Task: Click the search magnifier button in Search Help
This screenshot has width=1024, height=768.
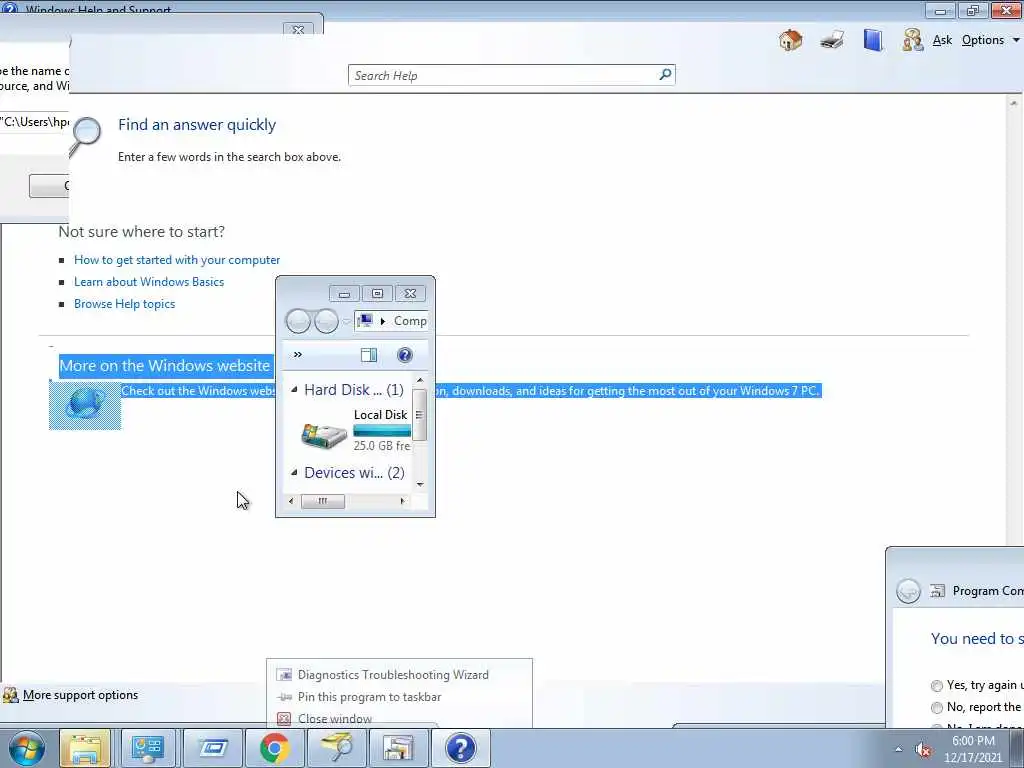Action: [x=665, y=75]
